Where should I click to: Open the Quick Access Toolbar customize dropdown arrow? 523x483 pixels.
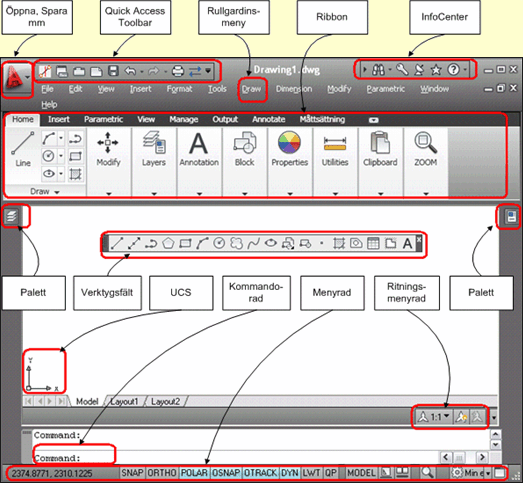click(208, 71)
